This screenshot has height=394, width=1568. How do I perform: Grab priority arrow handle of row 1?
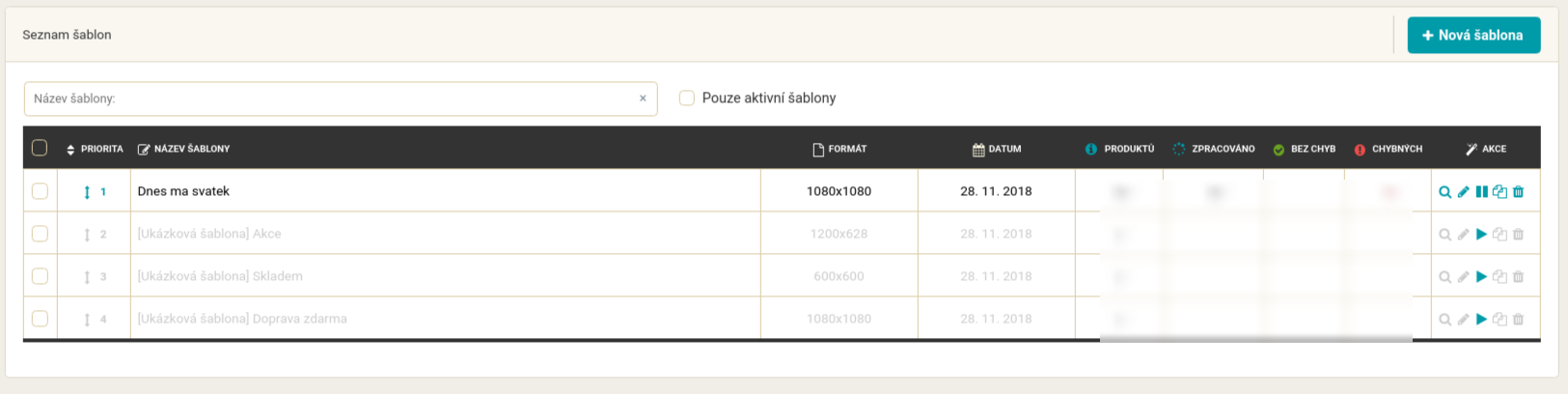87,192
